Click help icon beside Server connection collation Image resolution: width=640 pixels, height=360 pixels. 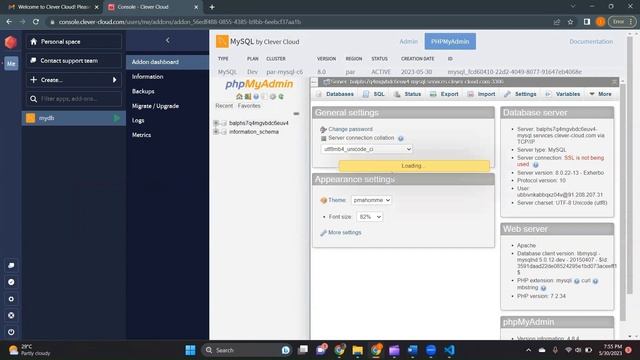401,138
